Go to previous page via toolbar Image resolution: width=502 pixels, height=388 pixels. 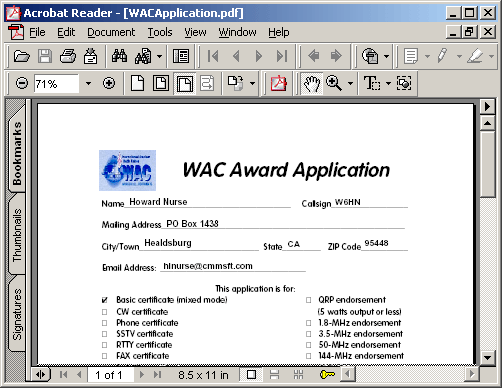point(236,56)
